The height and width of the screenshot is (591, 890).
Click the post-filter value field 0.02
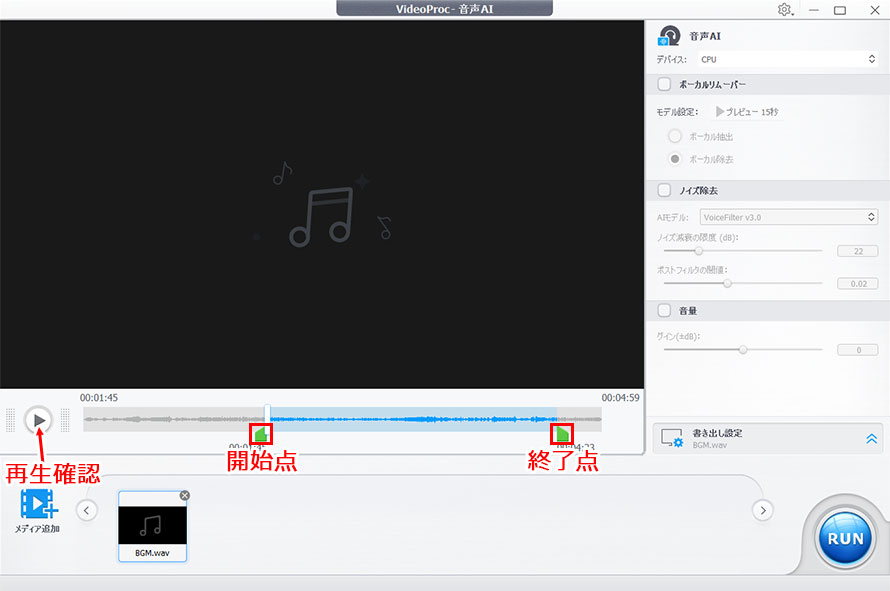858,283
